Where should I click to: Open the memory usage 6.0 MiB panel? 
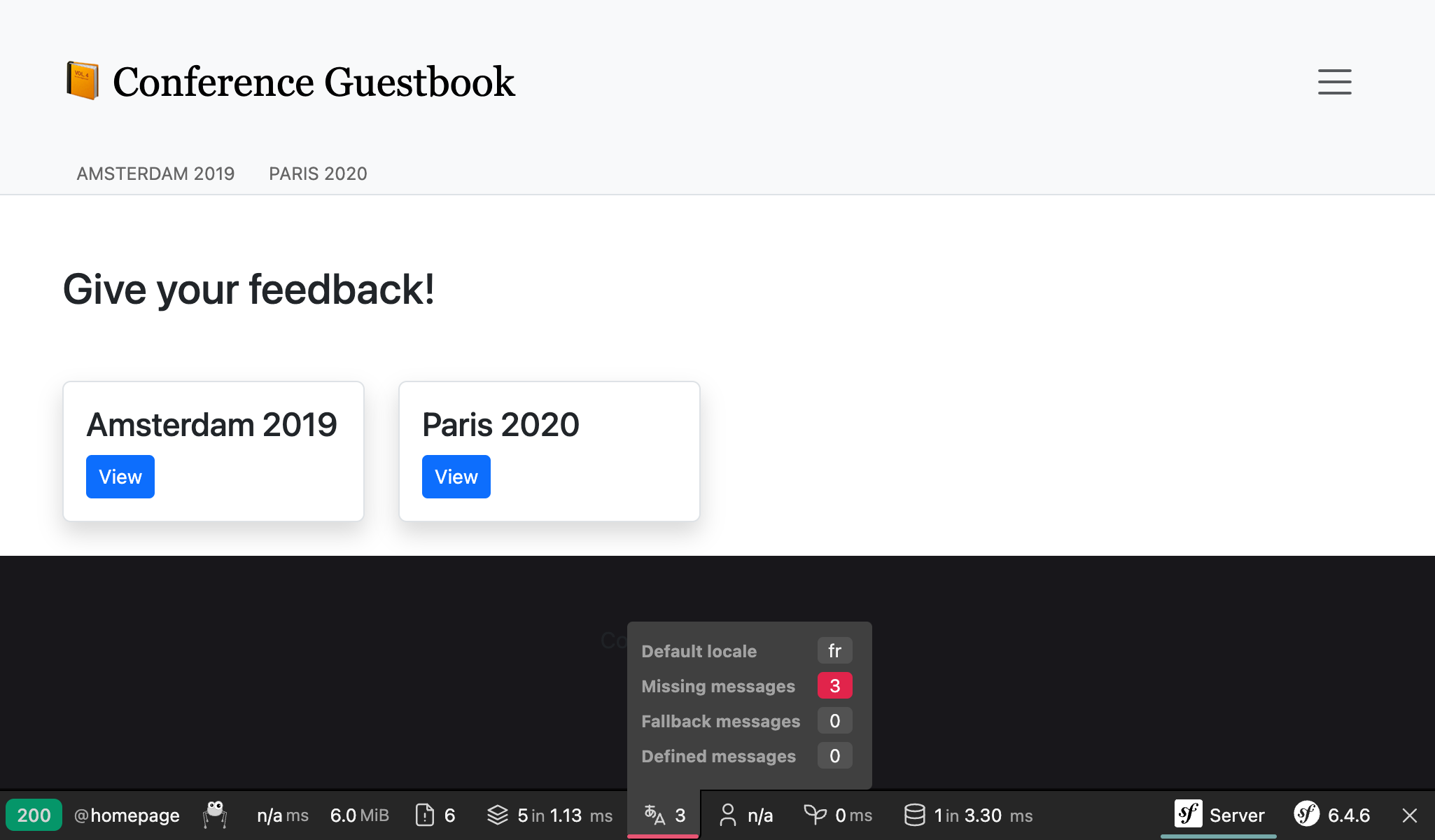pyautogui.click(x=359, y=815)
